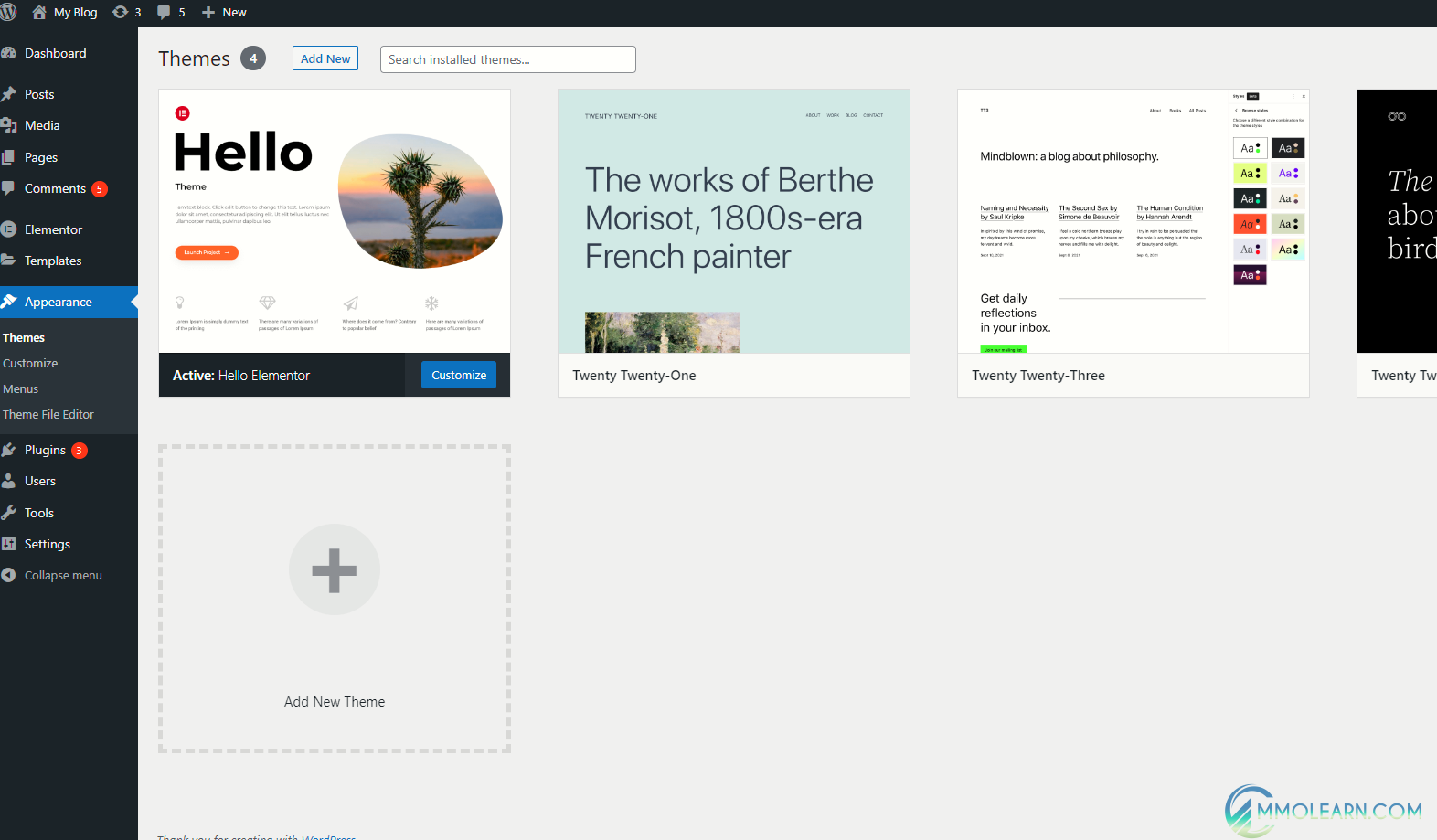This screenshot has height=840, width=1437.
Task: Open the Tools menu label
Action: [x=39, y=513]
